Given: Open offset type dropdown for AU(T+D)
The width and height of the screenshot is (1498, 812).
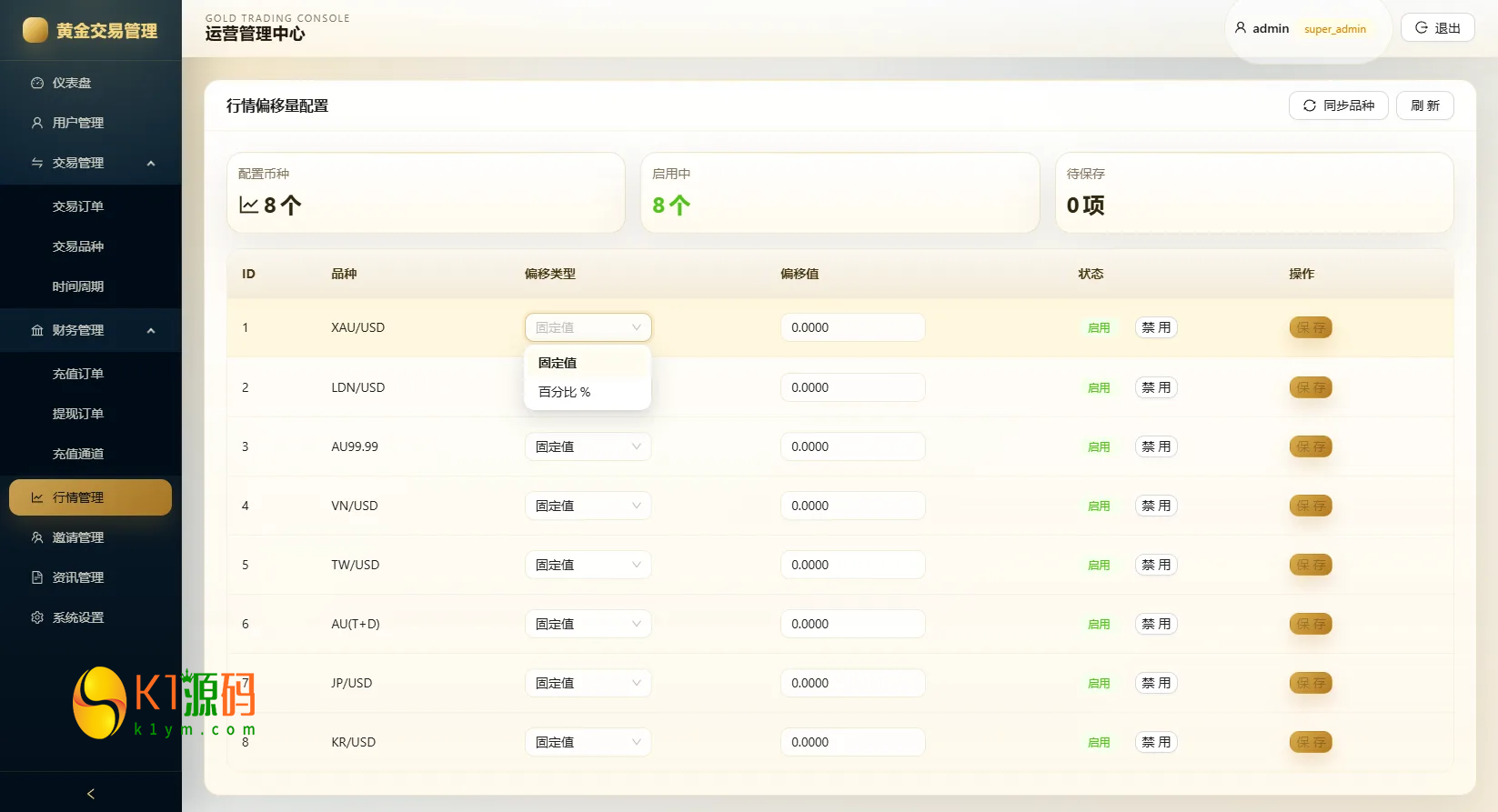Looking at the screenshot, I should click(588, 624).
